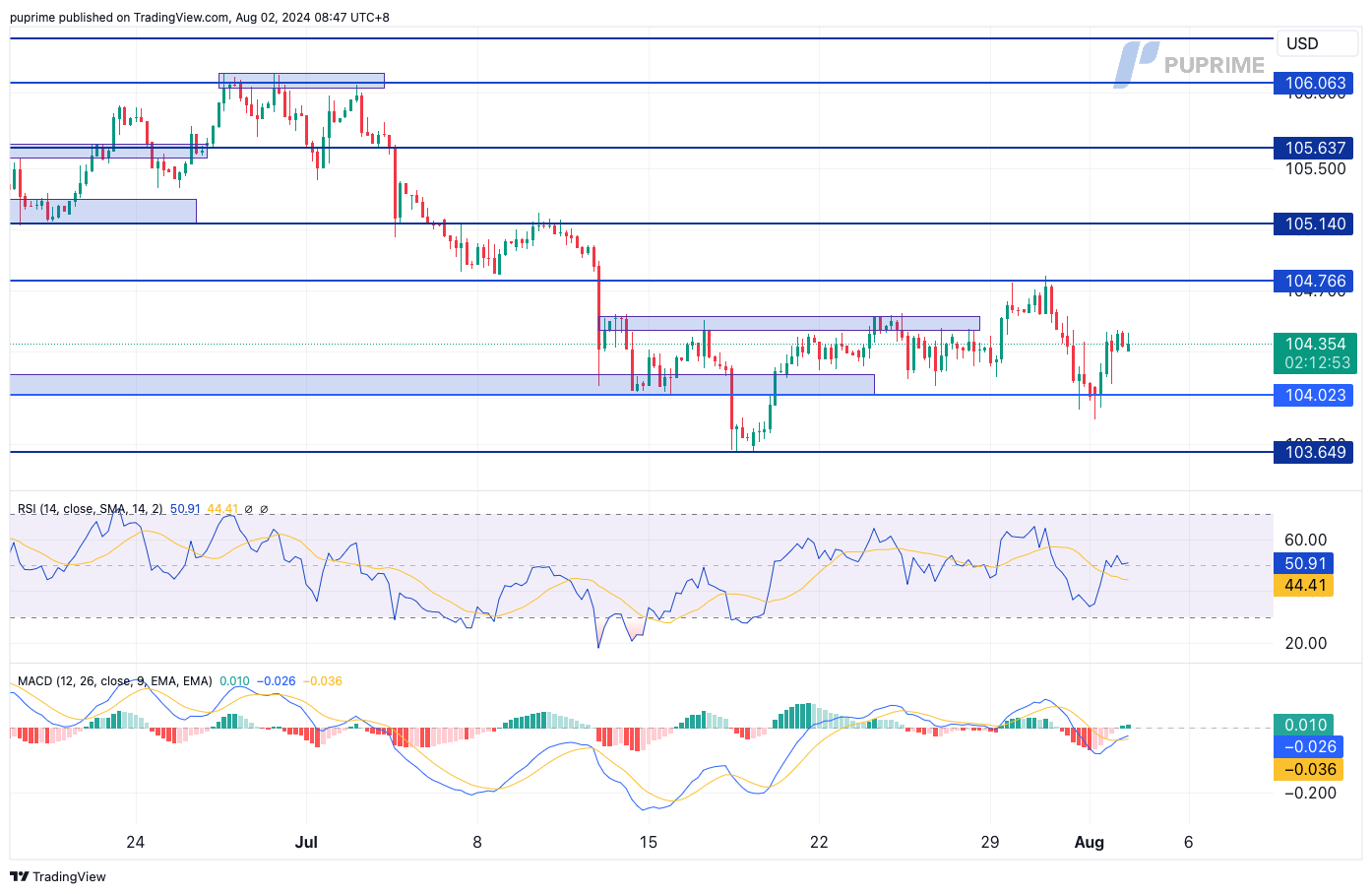Click the green 0.010 MACD axis label
The image size is (1372, 894).
[1305, 725]
